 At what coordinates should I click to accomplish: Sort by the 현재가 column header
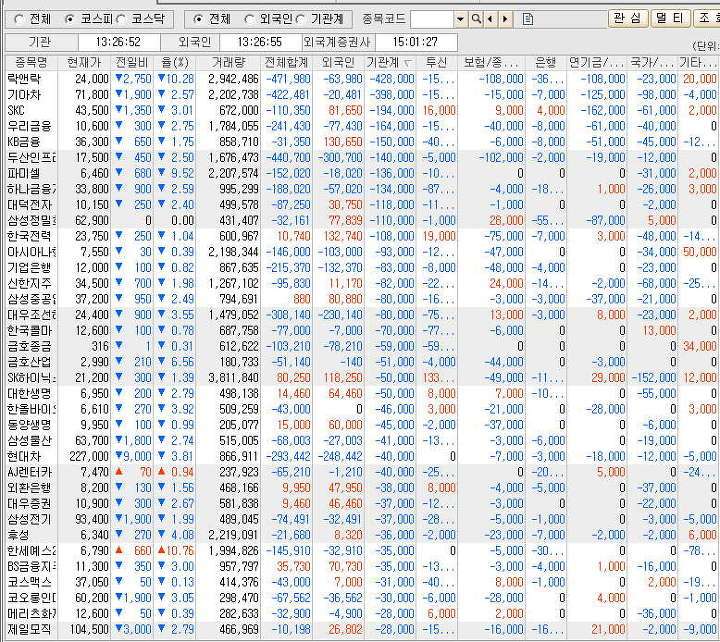pyautogui.click(x=84, y=62)
